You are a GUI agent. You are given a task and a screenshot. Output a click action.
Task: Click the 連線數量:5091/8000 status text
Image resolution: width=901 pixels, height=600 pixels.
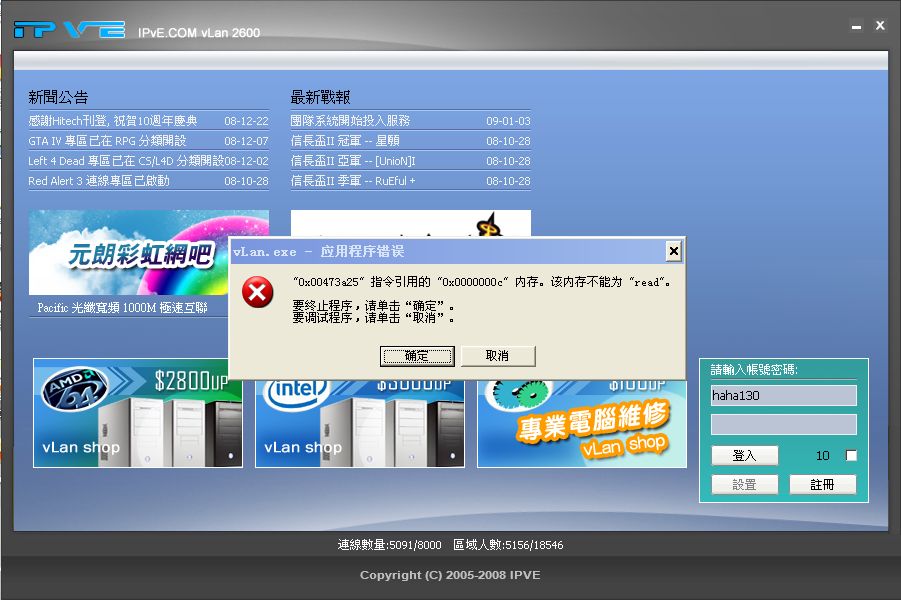[390, 545]
